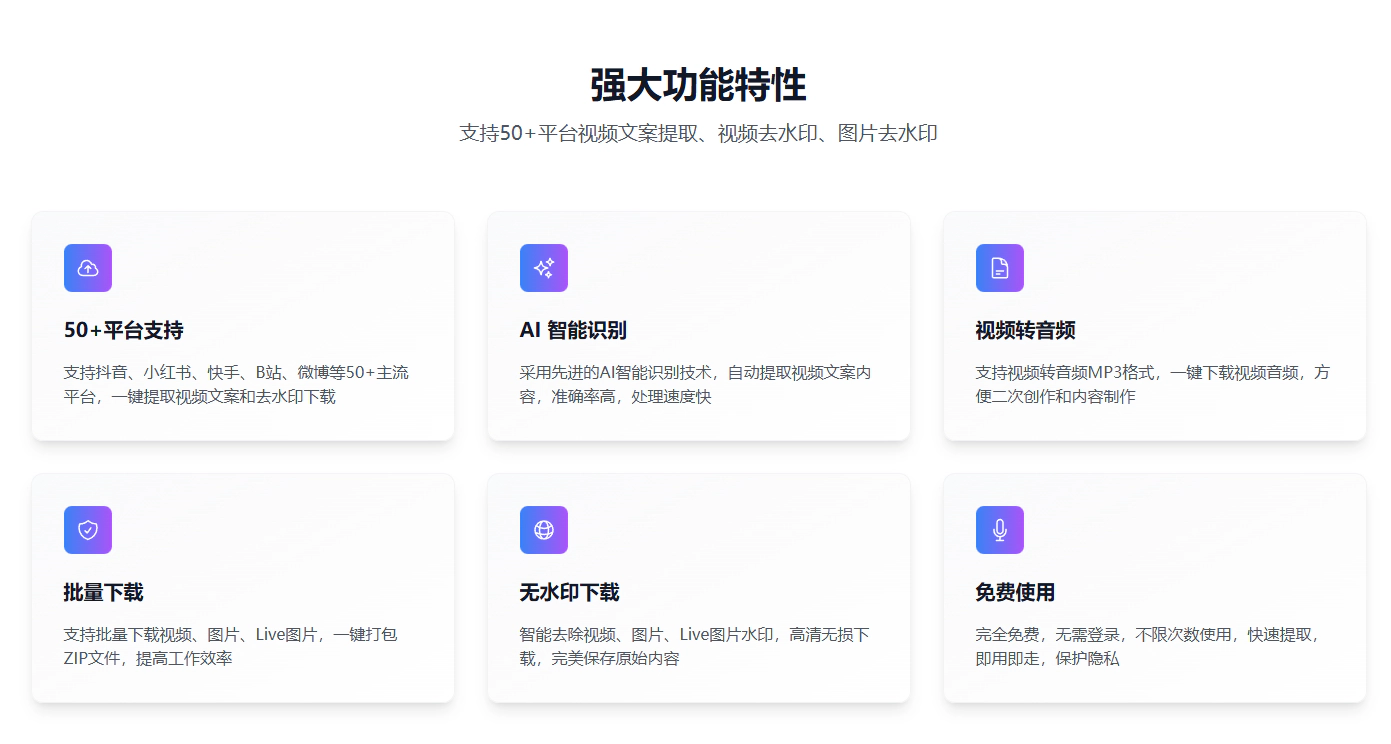Screen dimensions: 1391x744
Task: Click the description mentioning 抖音、小红书、快手
Action: (236, 385)
